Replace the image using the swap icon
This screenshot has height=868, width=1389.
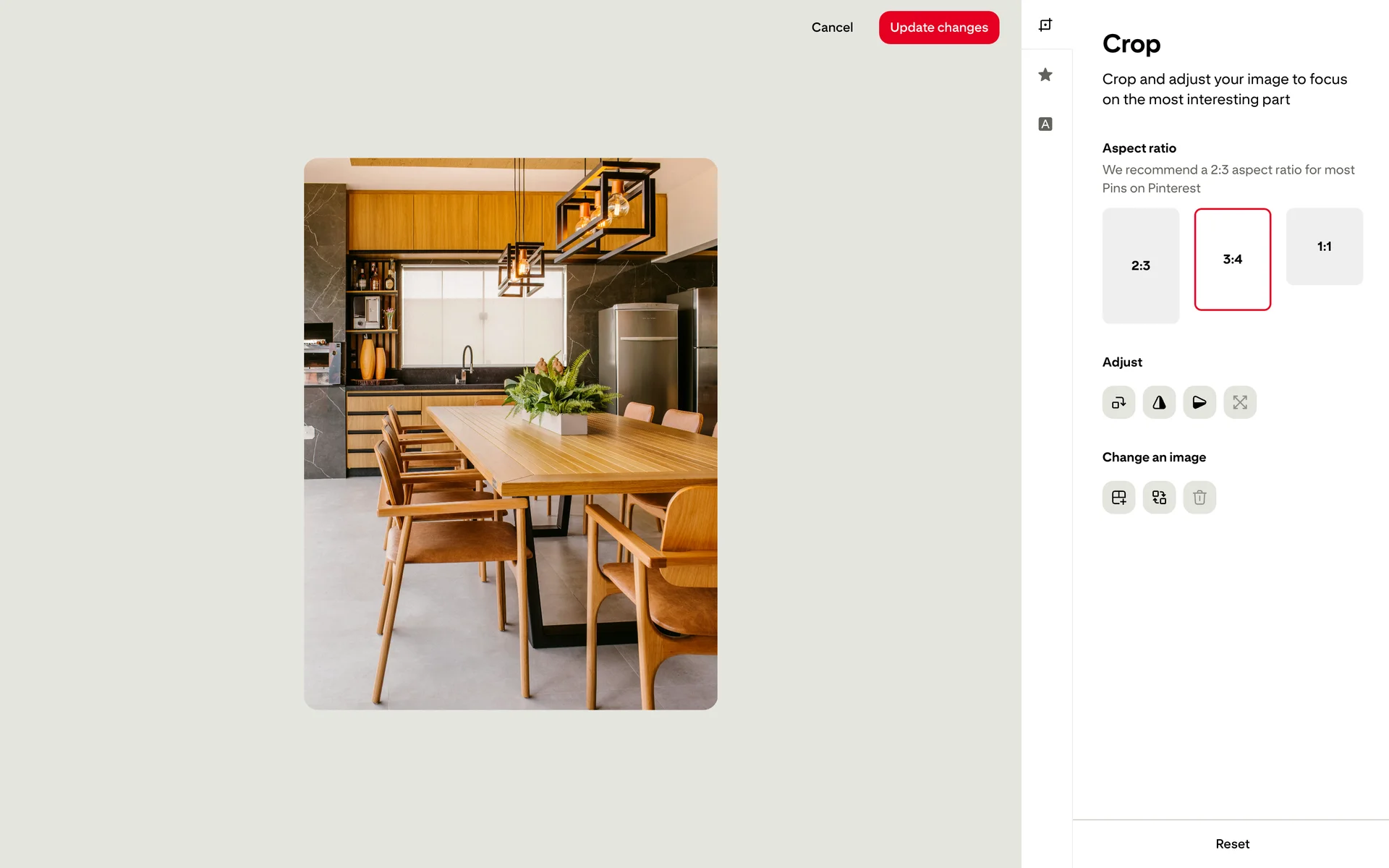coord(1159,498)
